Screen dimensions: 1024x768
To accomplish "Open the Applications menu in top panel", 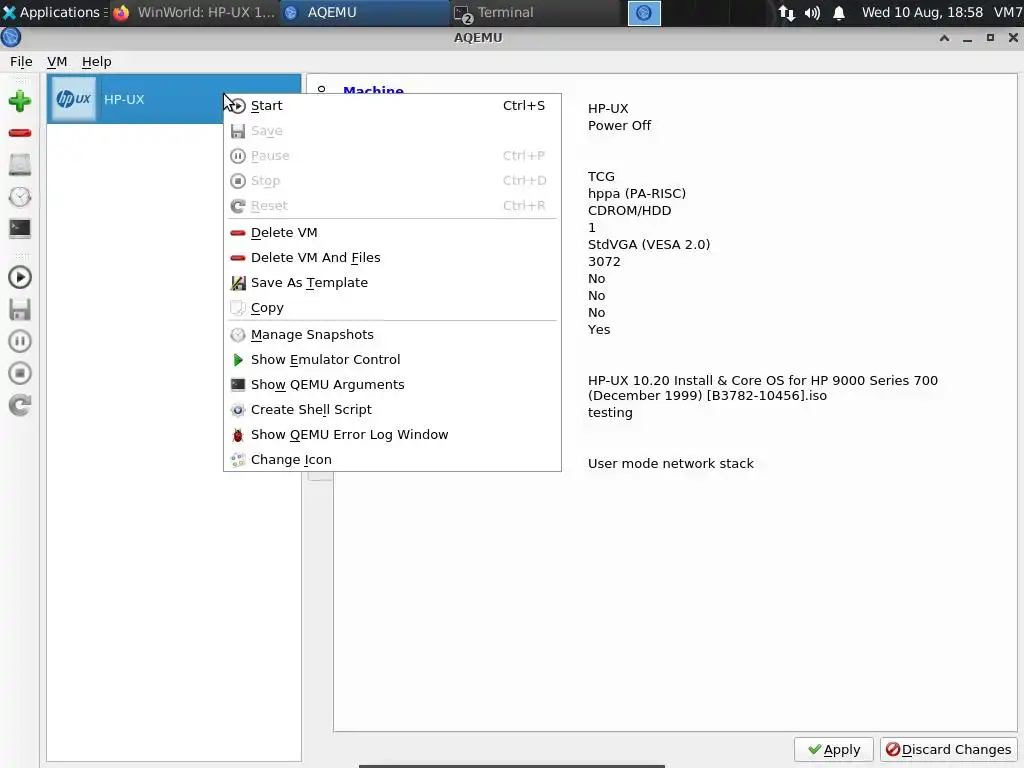I will point(54,12).
